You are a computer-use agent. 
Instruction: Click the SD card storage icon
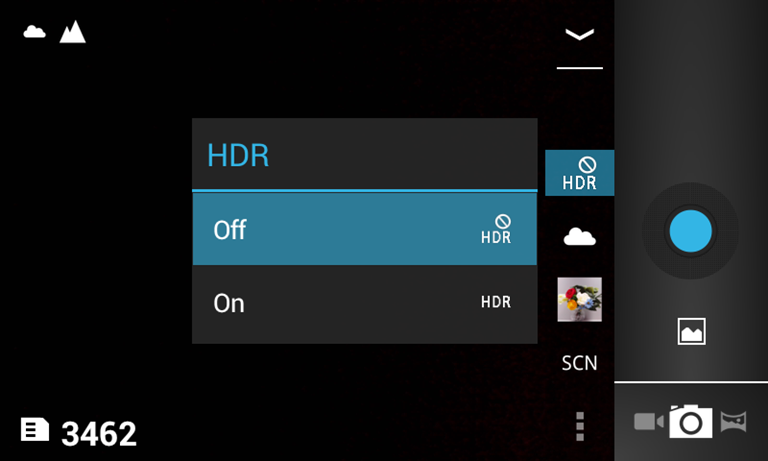[35, 430]
